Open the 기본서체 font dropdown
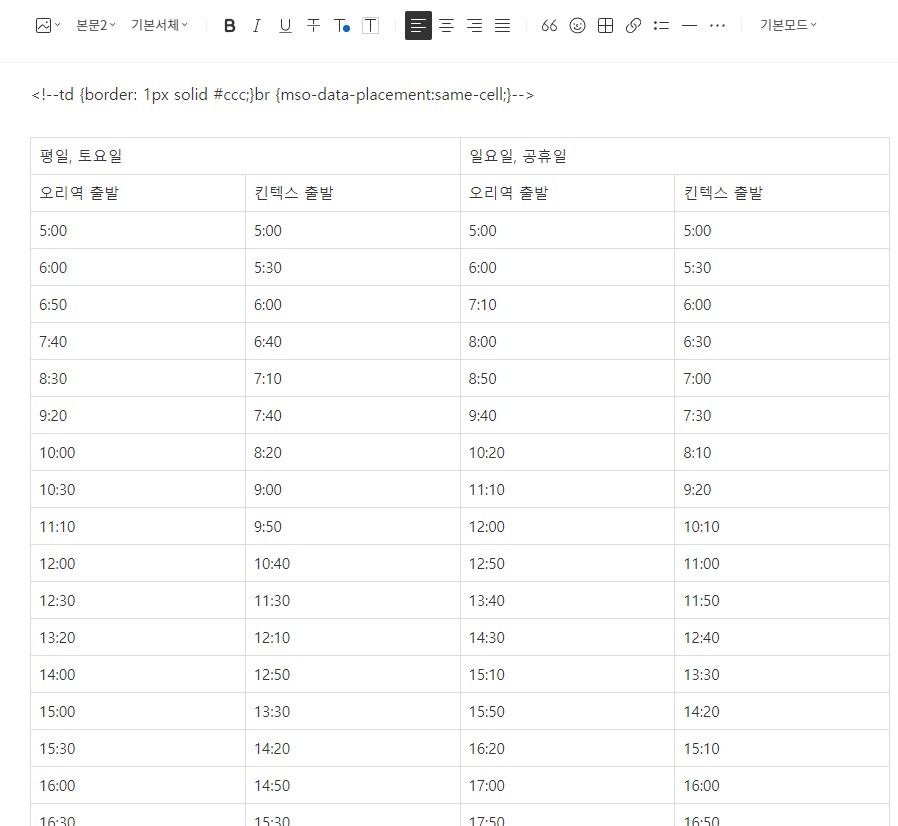The image size is (898, 826). pos(159,25)
